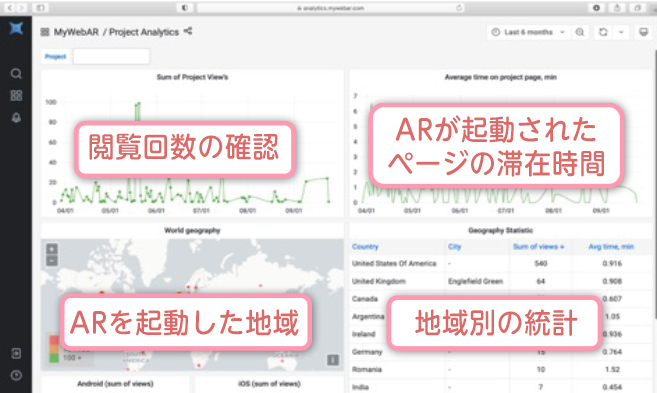Go forward with the browser forward arrow
This screenshot has width=657, height=393.
[x=21, y=8]
